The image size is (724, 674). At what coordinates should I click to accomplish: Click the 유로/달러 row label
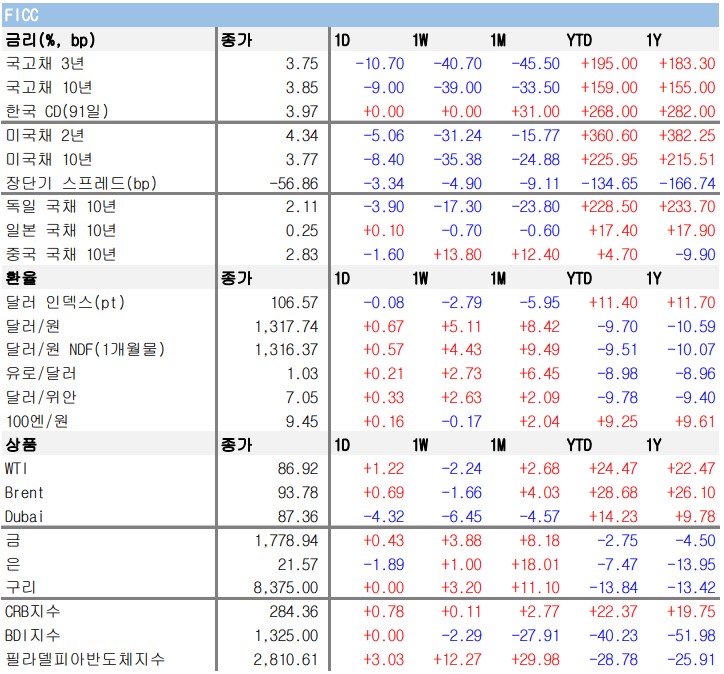coord(41,374)
